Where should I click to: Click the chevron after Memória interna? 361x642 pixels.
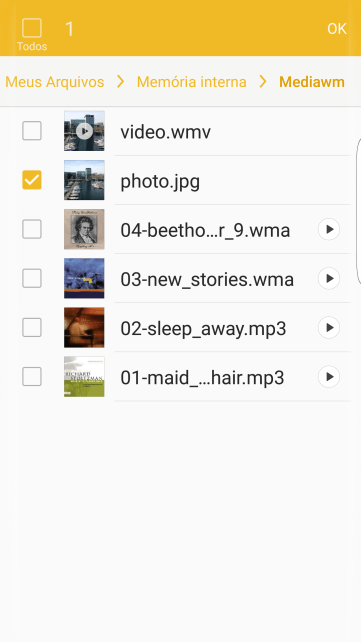click(263, 82)
